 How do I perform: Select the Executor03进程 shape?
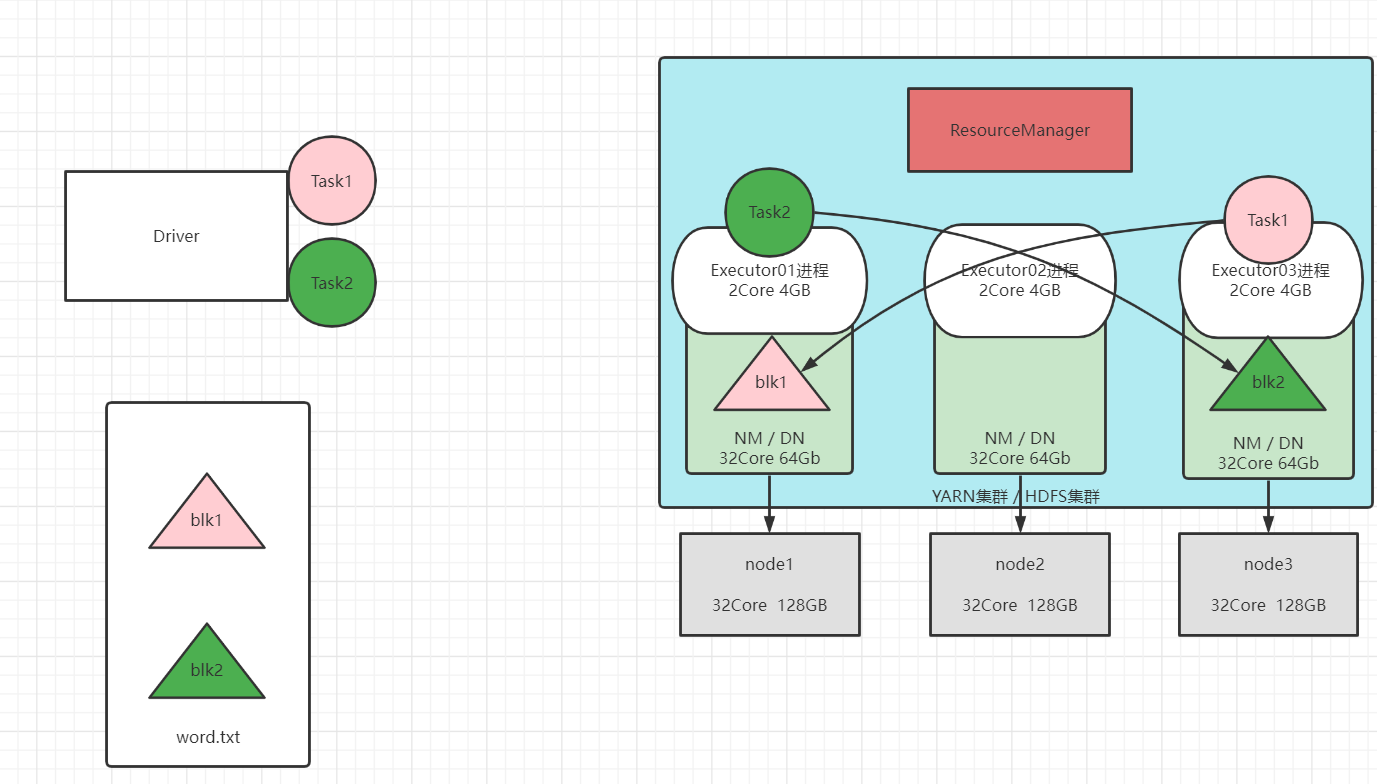pyautogui.click(x=1271, y=280)
